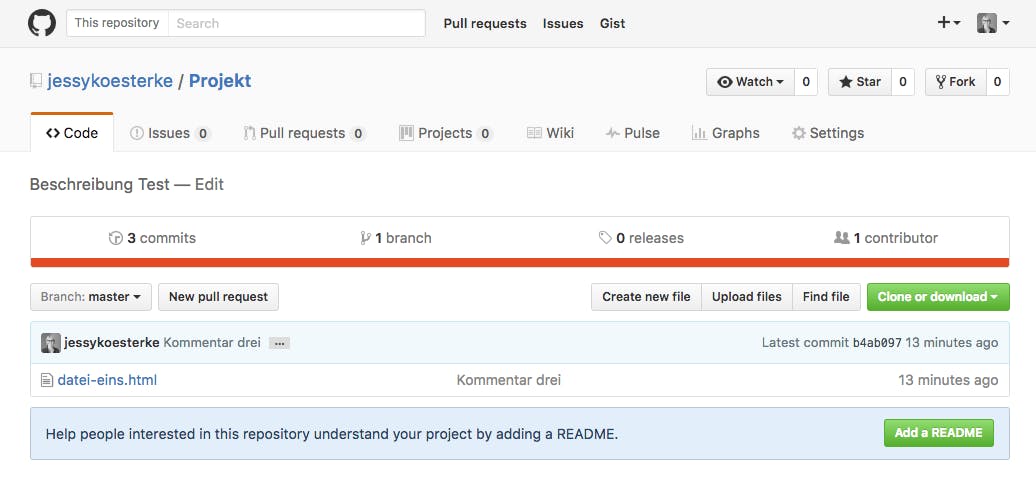Click the Add a README button
1036x488 pixels.
click(x=939, y=433)
